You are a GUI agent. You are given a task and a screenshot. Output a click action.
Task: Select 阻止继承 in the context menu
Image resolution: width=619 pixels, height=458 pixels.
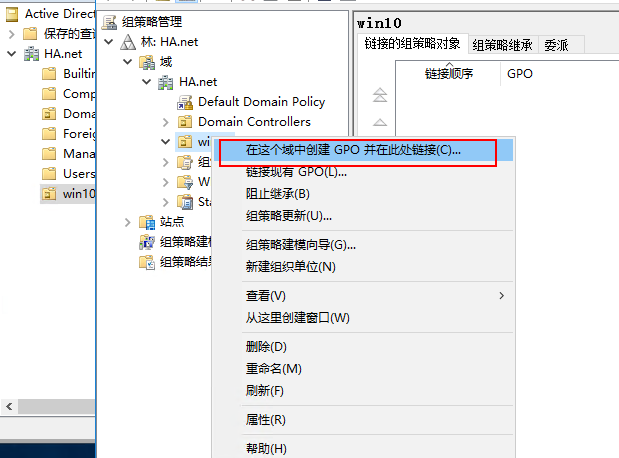pyautogui.click(x=277, y=193)
